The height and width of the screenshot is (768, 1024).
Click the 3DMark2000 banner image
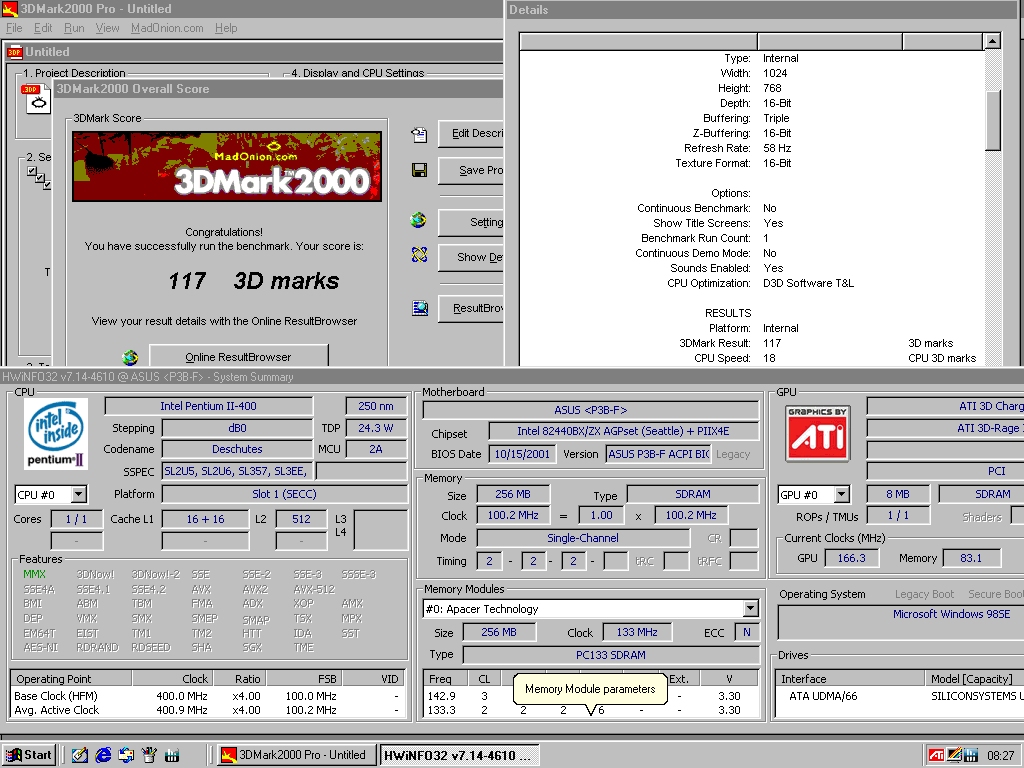[x=227, y=166]
